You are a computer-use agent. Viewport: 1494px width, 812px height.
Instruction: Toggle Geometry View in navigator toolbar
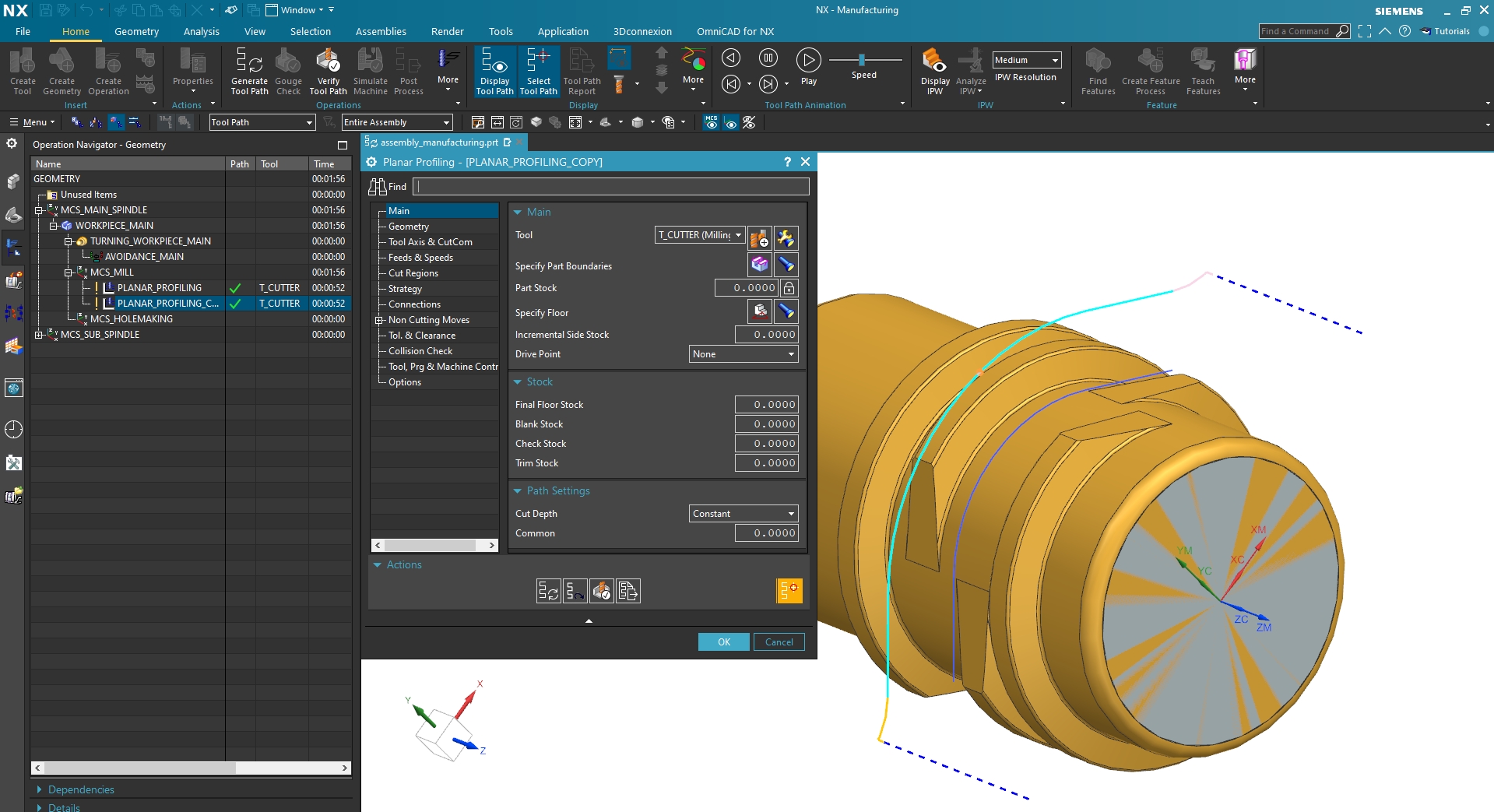pyautogui.click(x=115, y=122)
